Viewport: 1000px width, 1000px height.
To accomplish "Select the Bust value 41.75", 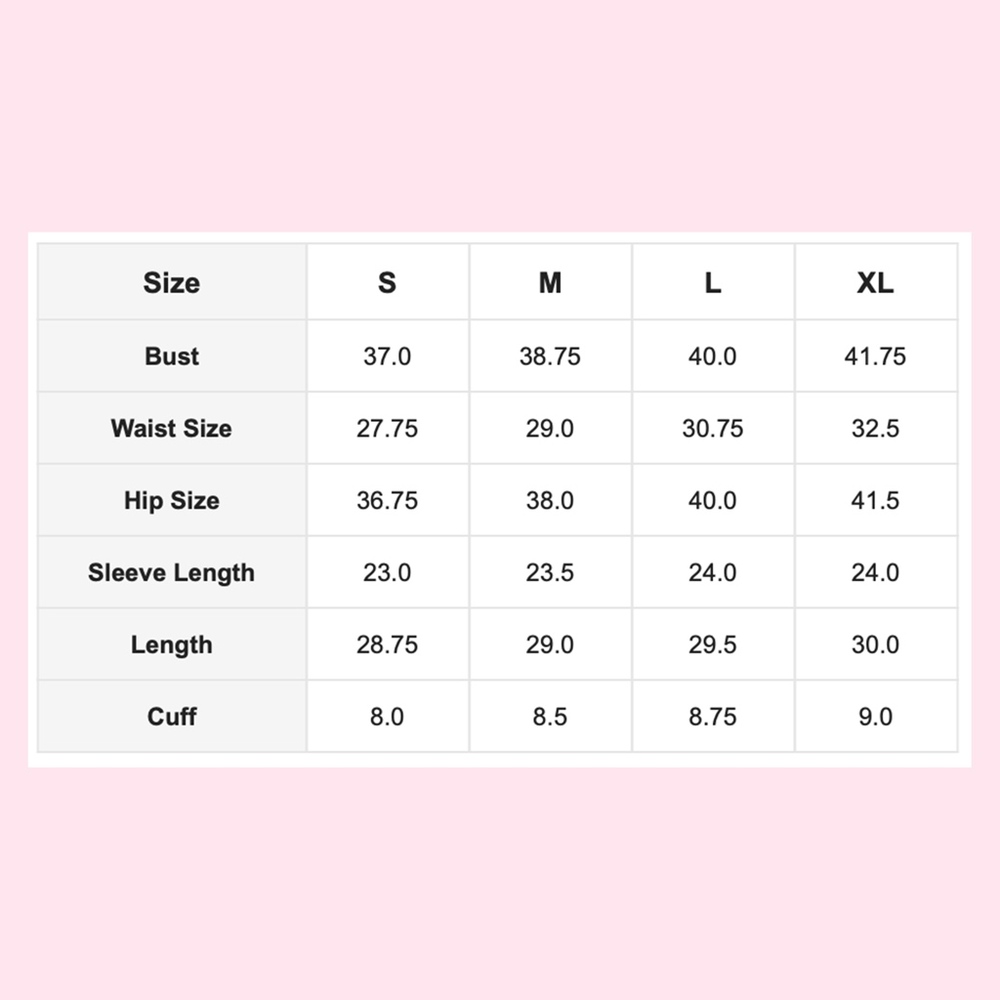I will tap(875, 356).
